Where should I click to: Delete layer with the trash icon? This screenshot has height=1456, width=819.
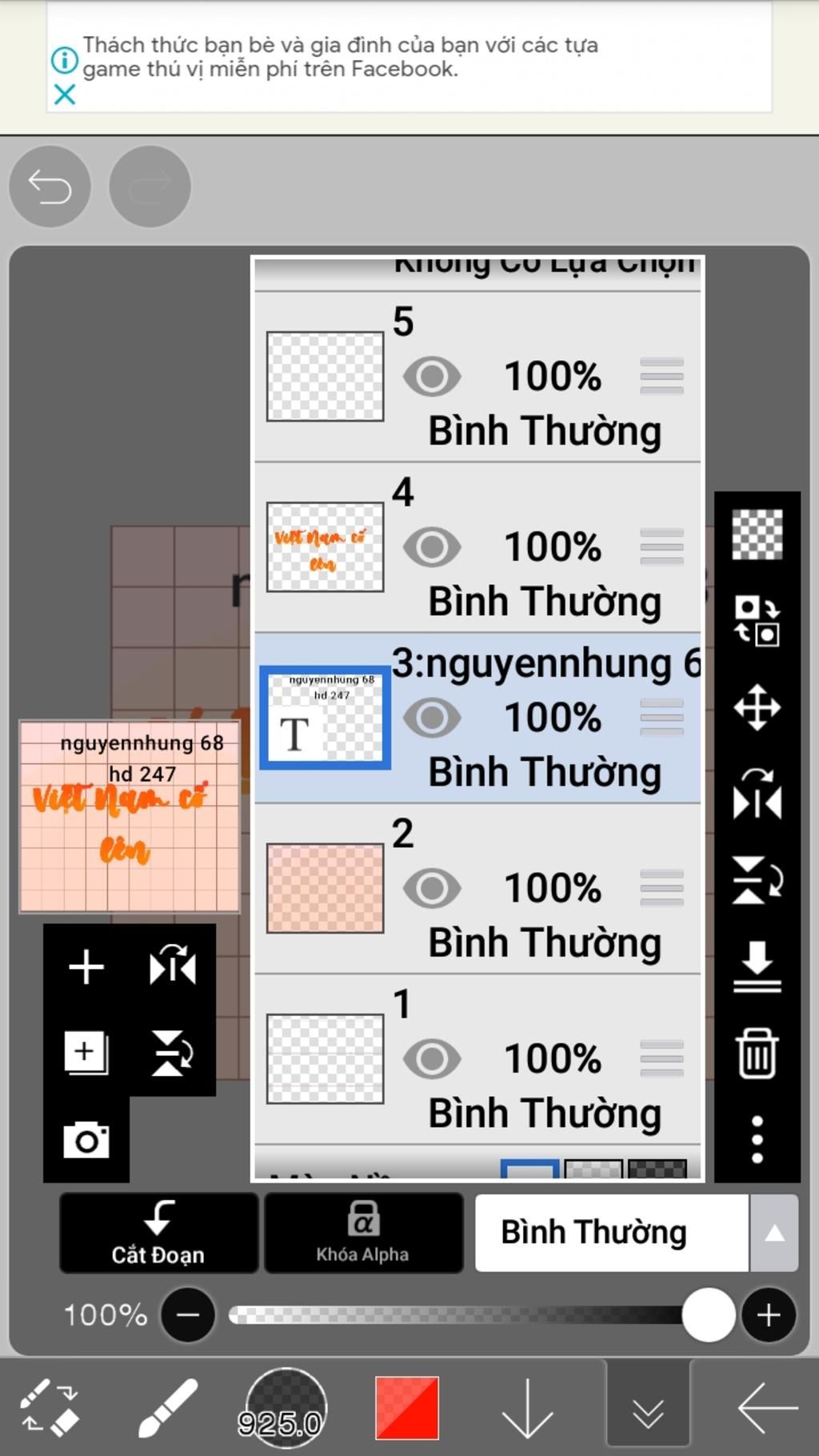point(757,1054)
